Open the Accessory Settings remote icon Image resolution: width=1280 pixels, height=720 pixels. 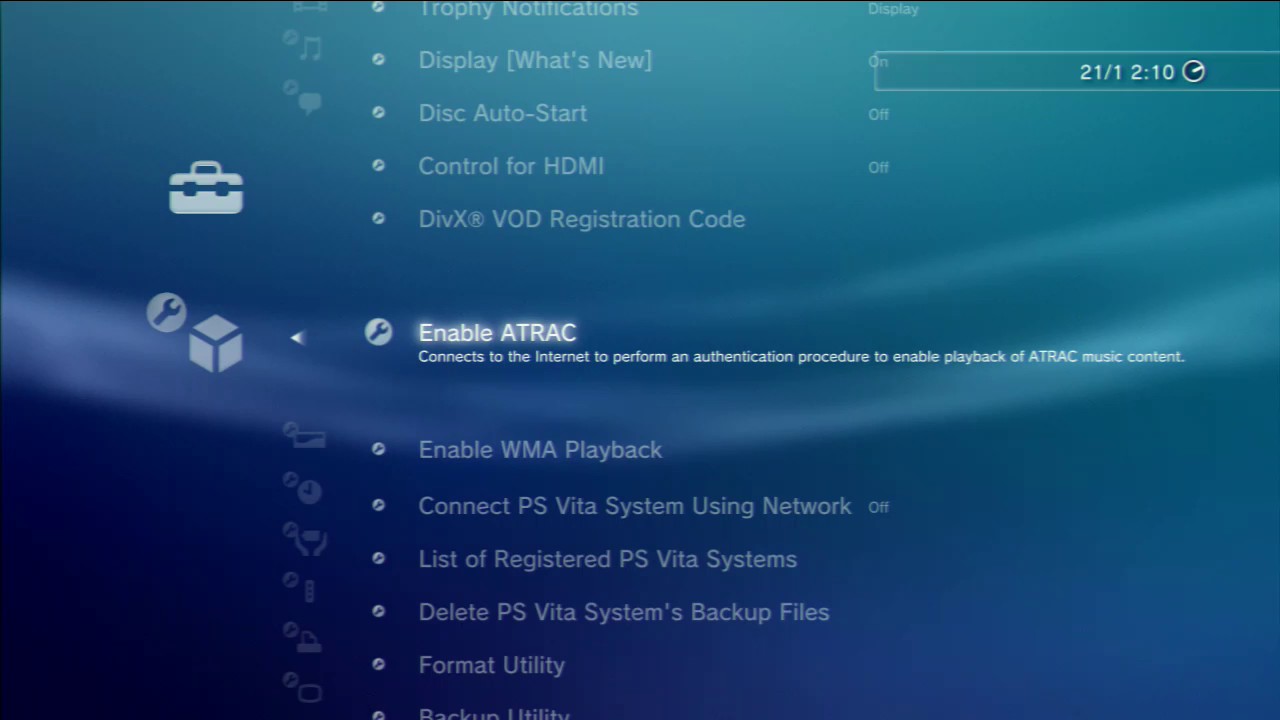(301, 587)
